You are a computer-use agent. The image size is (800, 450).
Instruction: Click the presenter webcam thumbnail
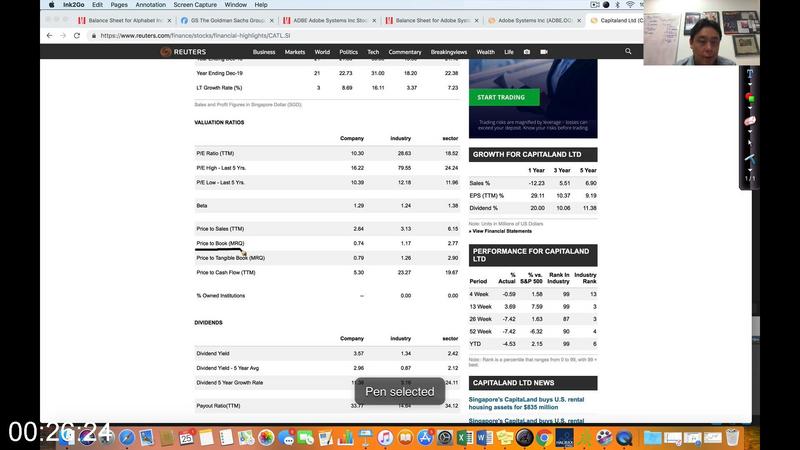(x=702, y=32)
